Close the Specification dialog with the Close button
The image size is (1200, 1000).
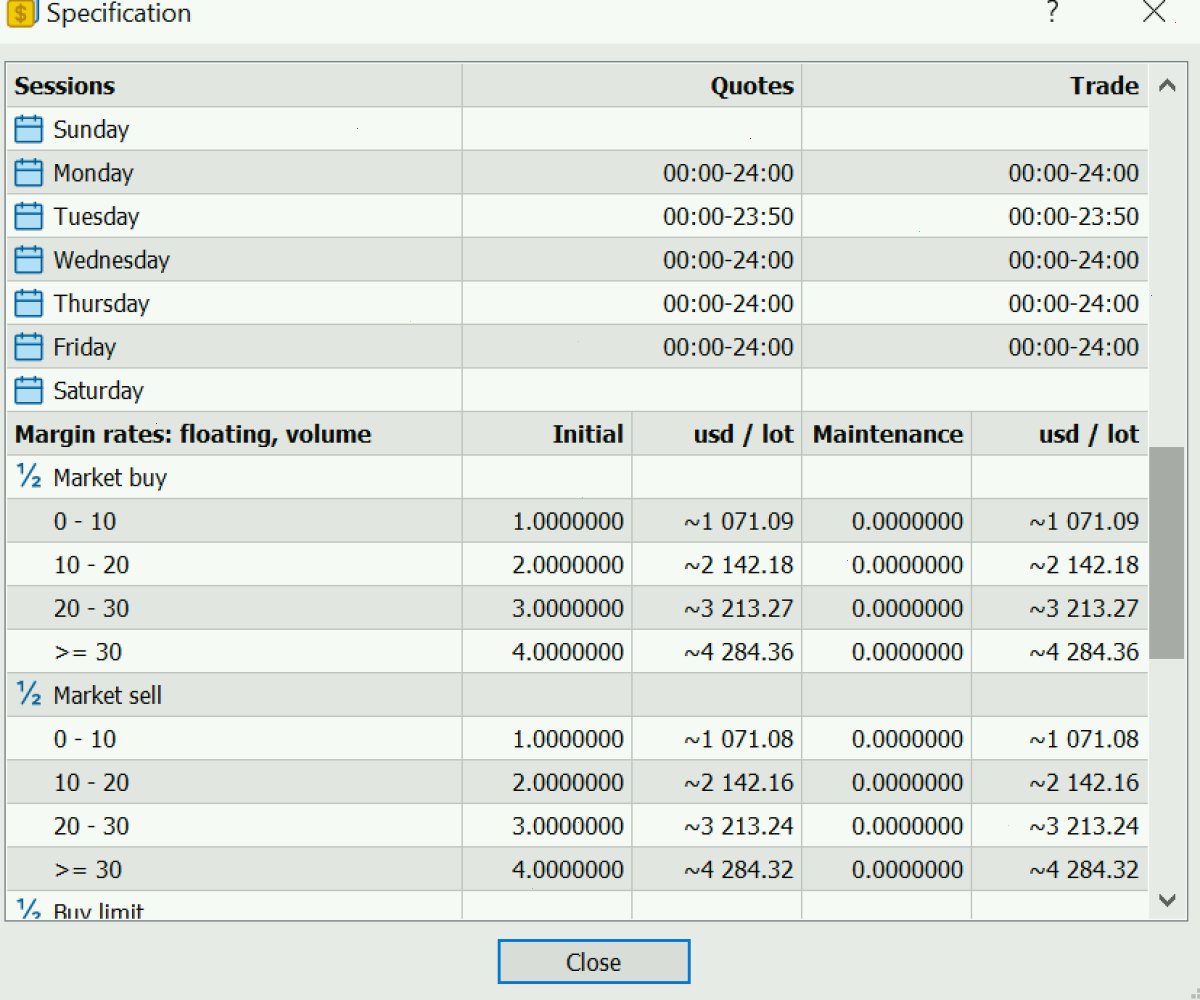pos(594,962)
